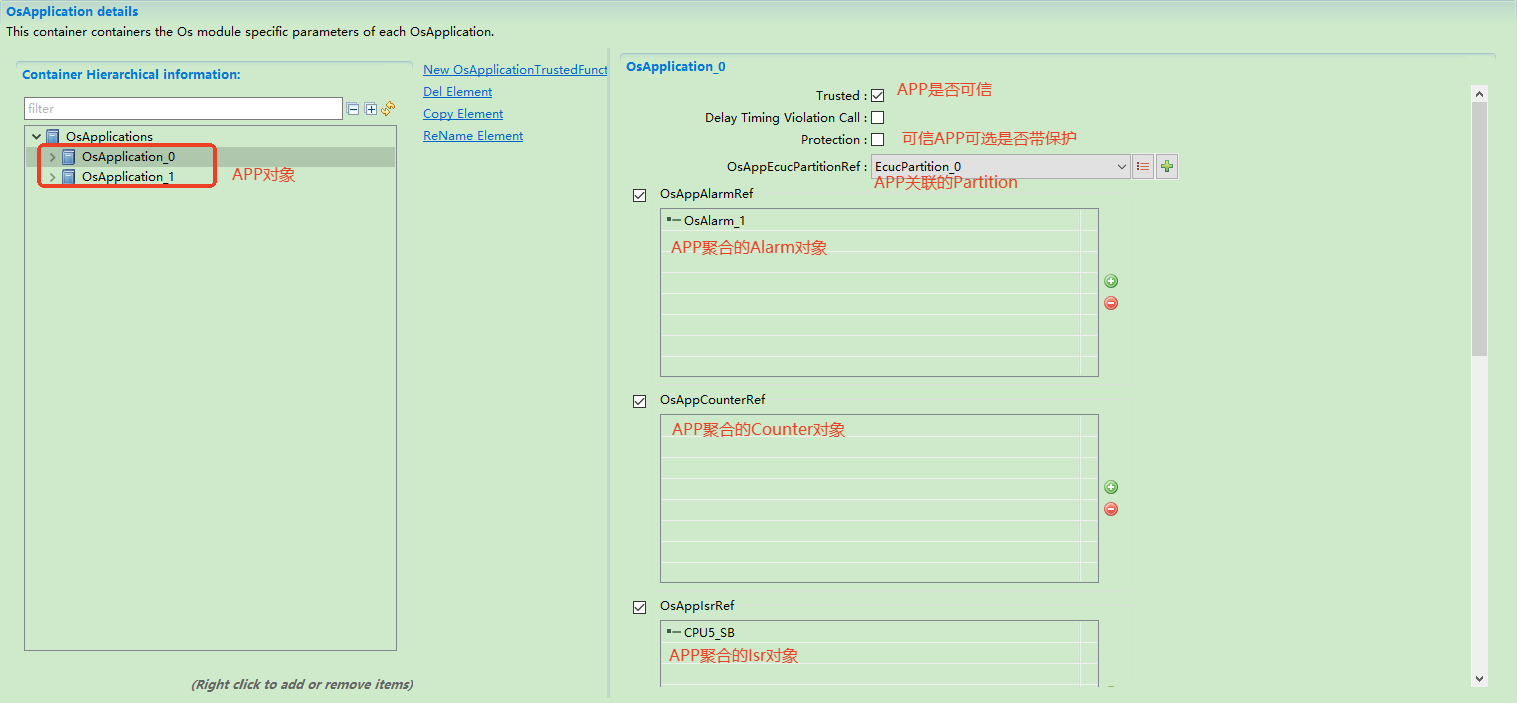Image resolution: width=1517 pixels, height=703 pixels.
Task: Add an entry to OsAppCounterRef list
Action: click(1110, 488)
